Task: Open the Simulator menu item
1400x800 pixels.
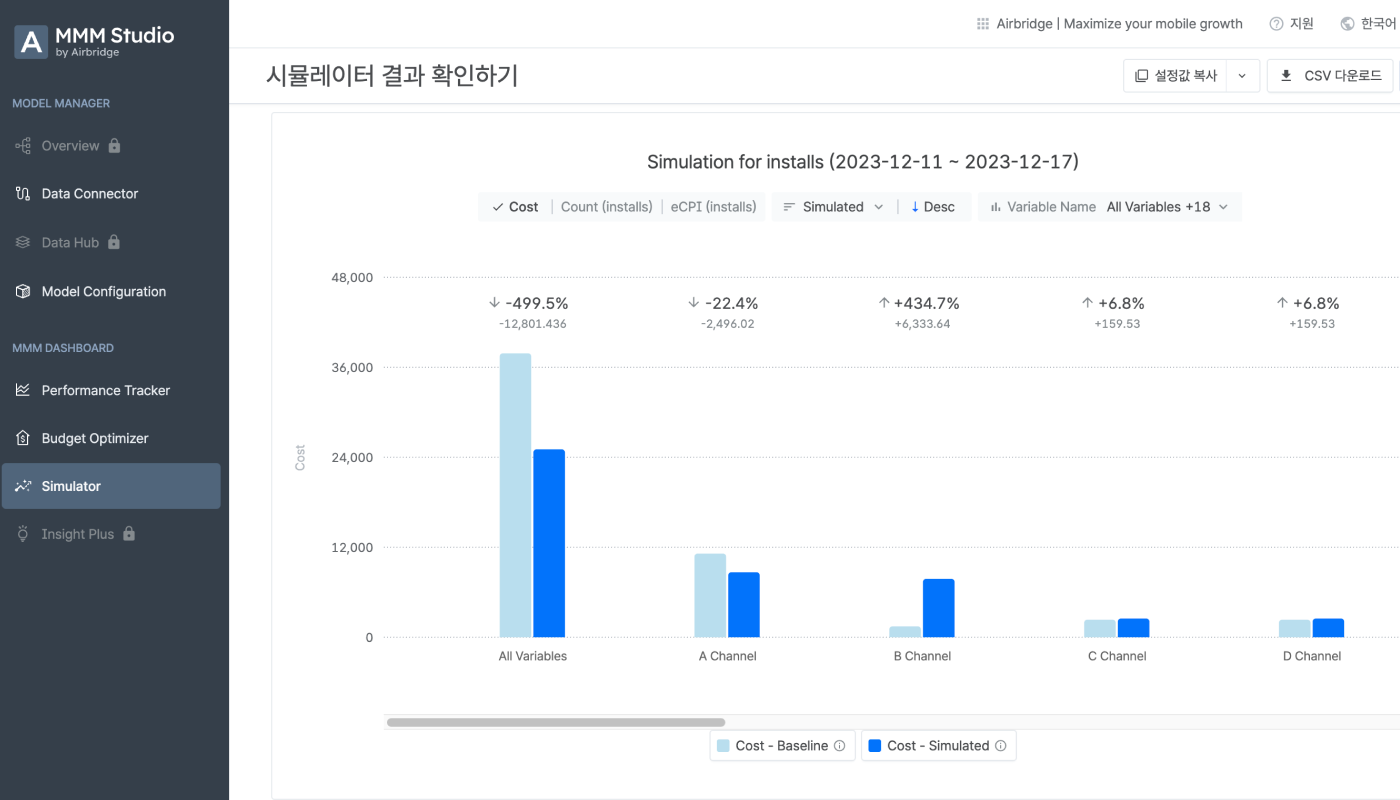Action: [x=111, y=486]
